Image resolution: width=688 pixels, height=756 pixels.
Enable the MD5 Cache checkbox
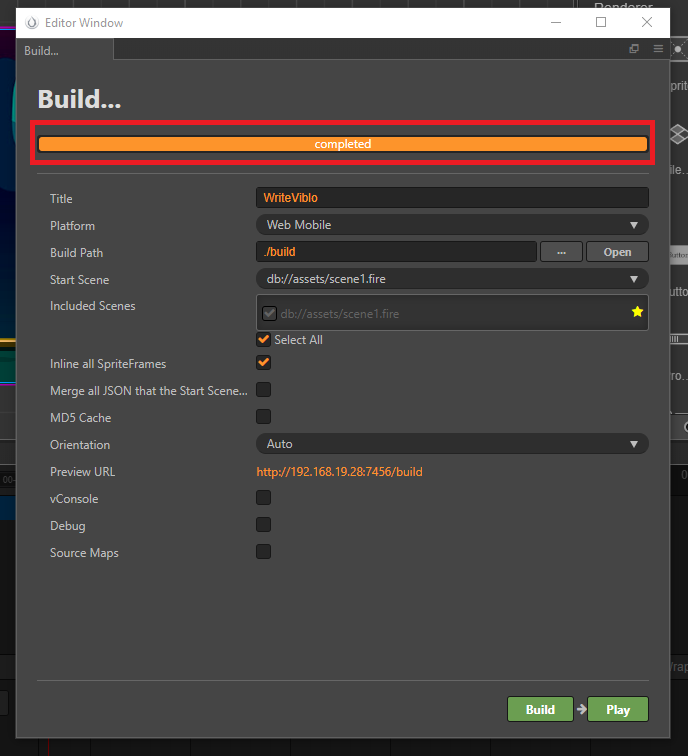(x=263, y=417)
